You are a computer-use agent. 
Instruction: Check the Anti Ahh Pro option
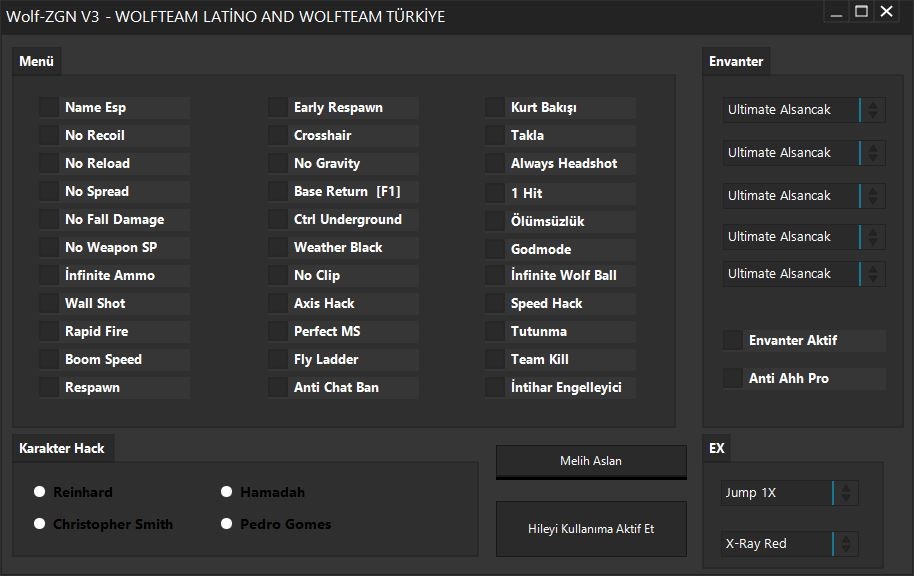coord(733,378)
